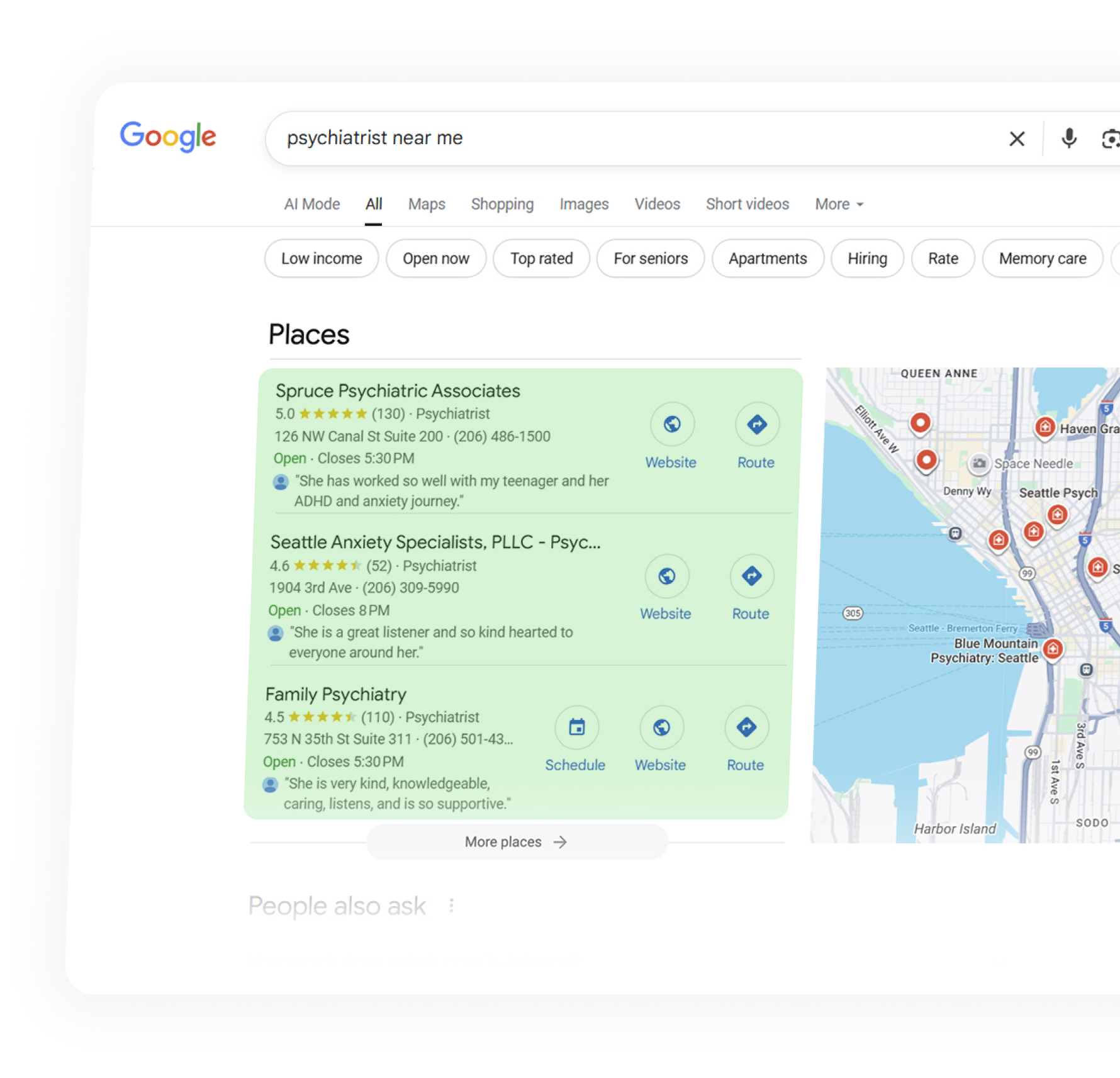Open People also ask options menu
The image size is (1120, 1078).
451,906
